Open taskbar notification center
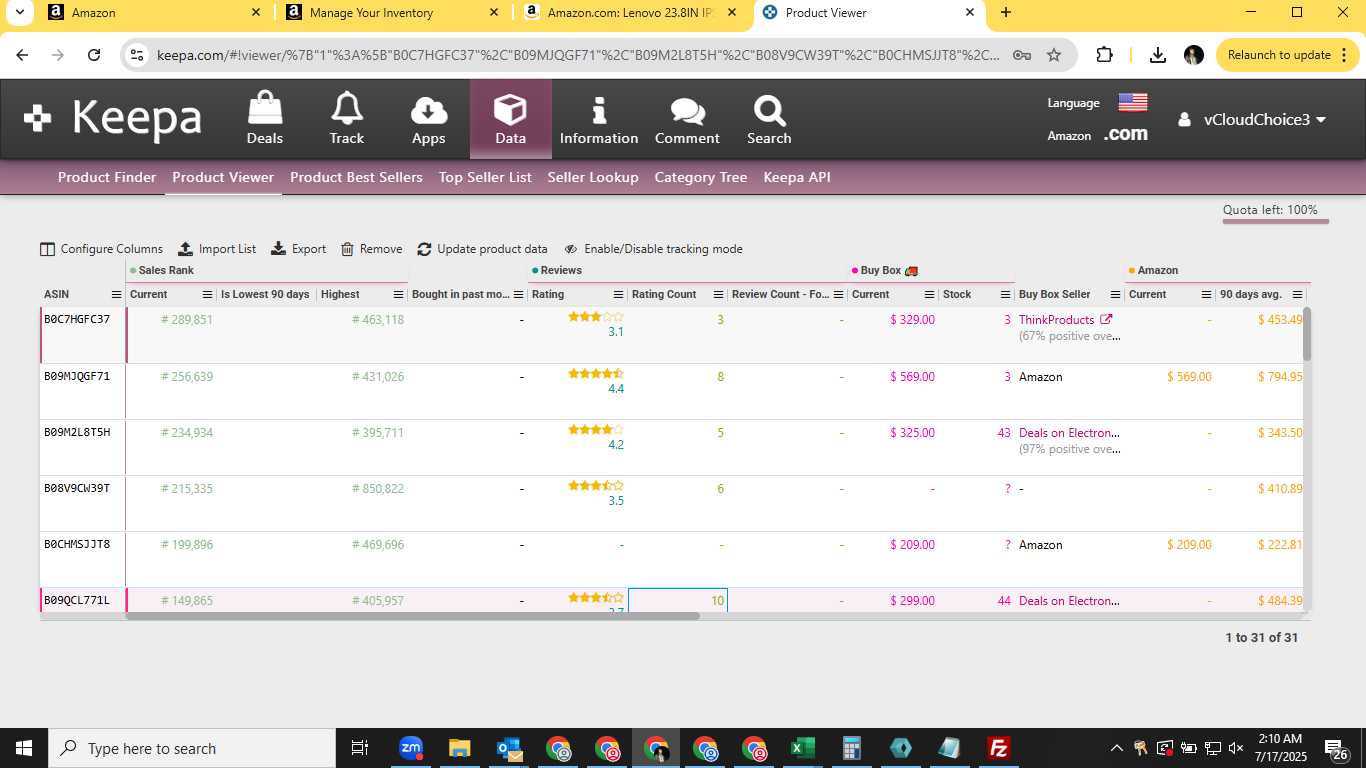The width and height of the screenshot is (1366, 768). click(1335, 748)
